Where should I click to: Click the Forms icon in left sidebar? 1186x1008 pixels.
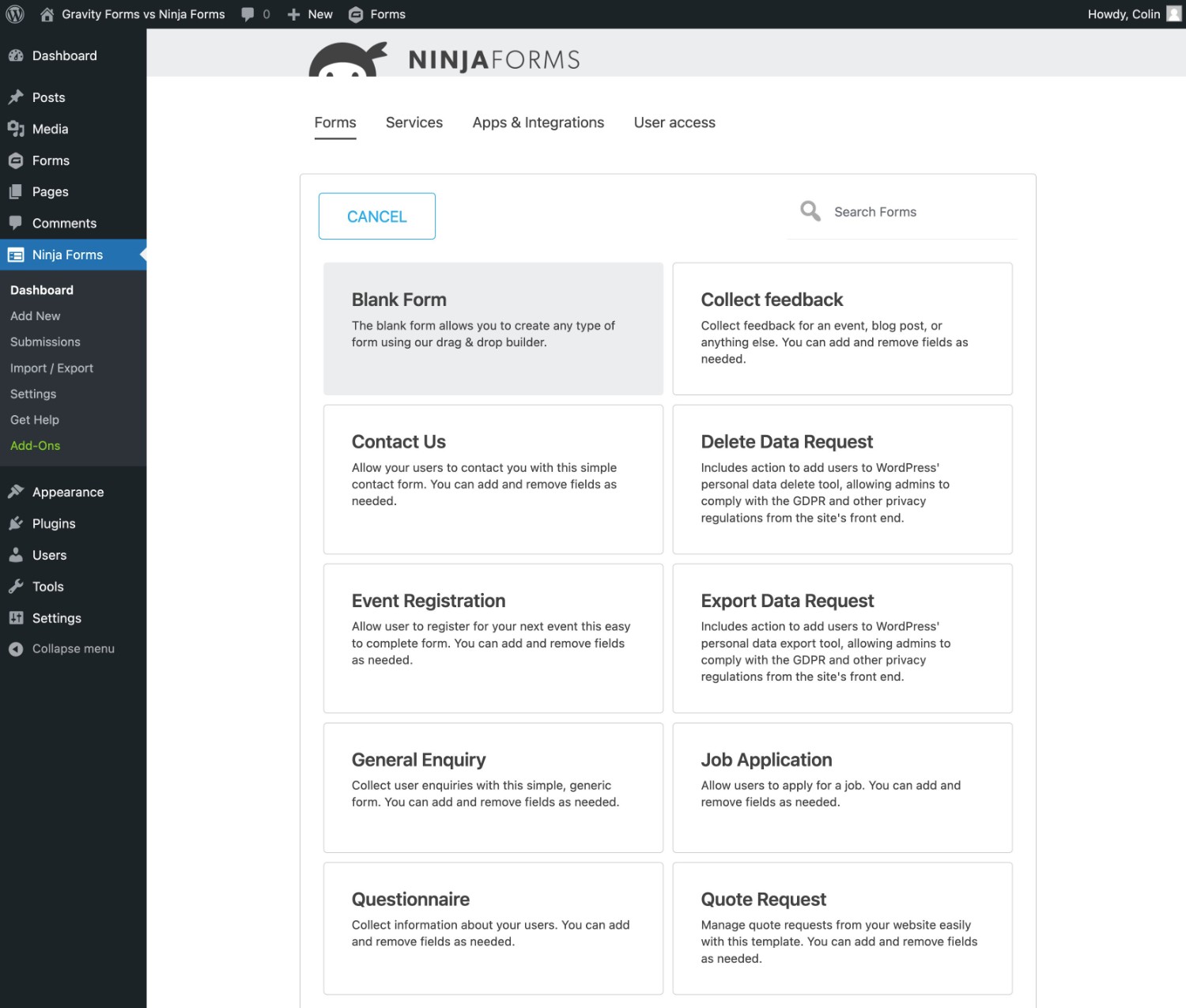coord(16,160)
